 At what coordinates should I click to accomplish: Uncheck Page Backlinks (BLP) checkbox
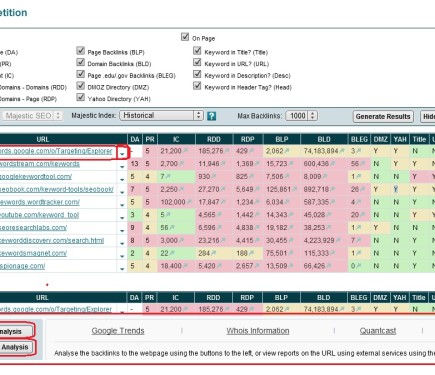pyautogui.click(x=80, y=51)
